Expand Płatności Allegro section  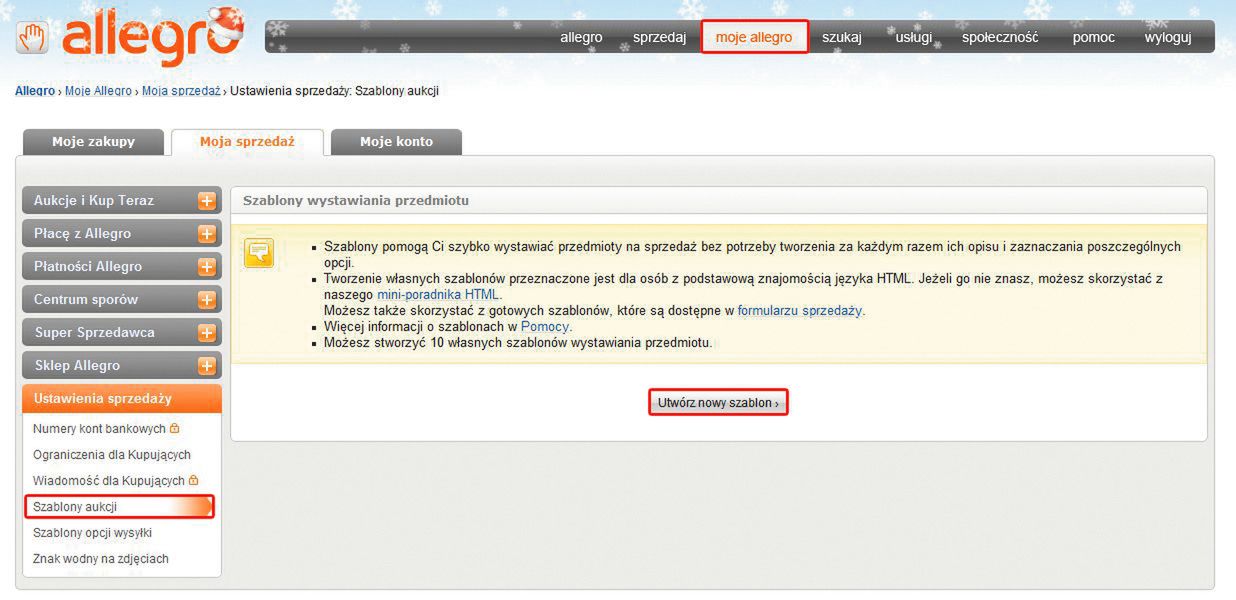click(x=207, y=267)
